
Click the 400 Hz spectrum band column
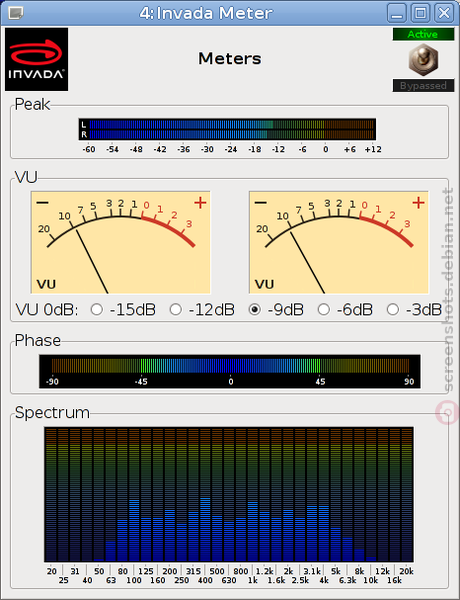click(x=206, y=494)
